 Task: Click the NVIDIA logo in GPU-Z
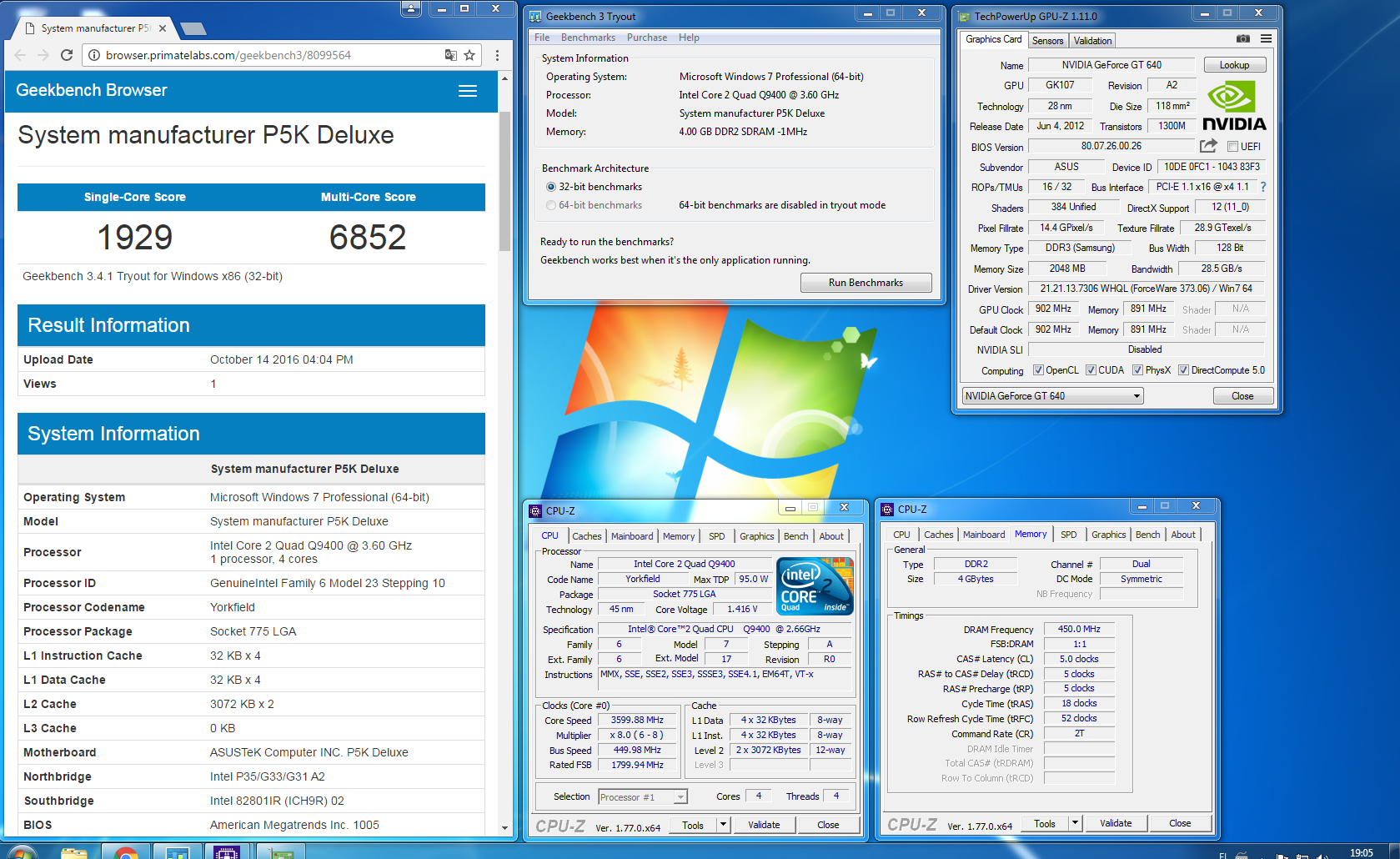(x=1234, y=106)
